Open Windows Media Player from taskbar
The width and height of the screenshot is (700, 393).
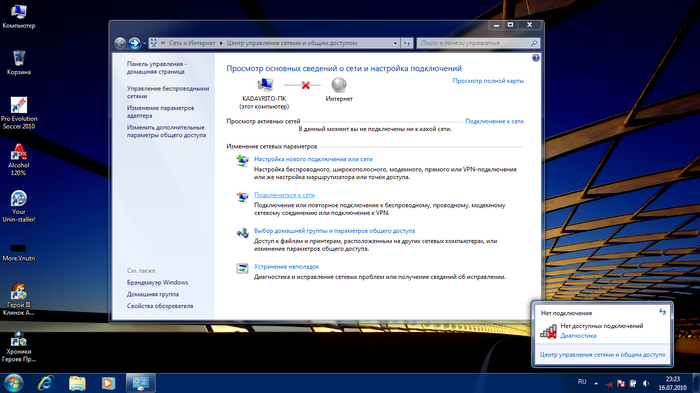pos(108,383)
